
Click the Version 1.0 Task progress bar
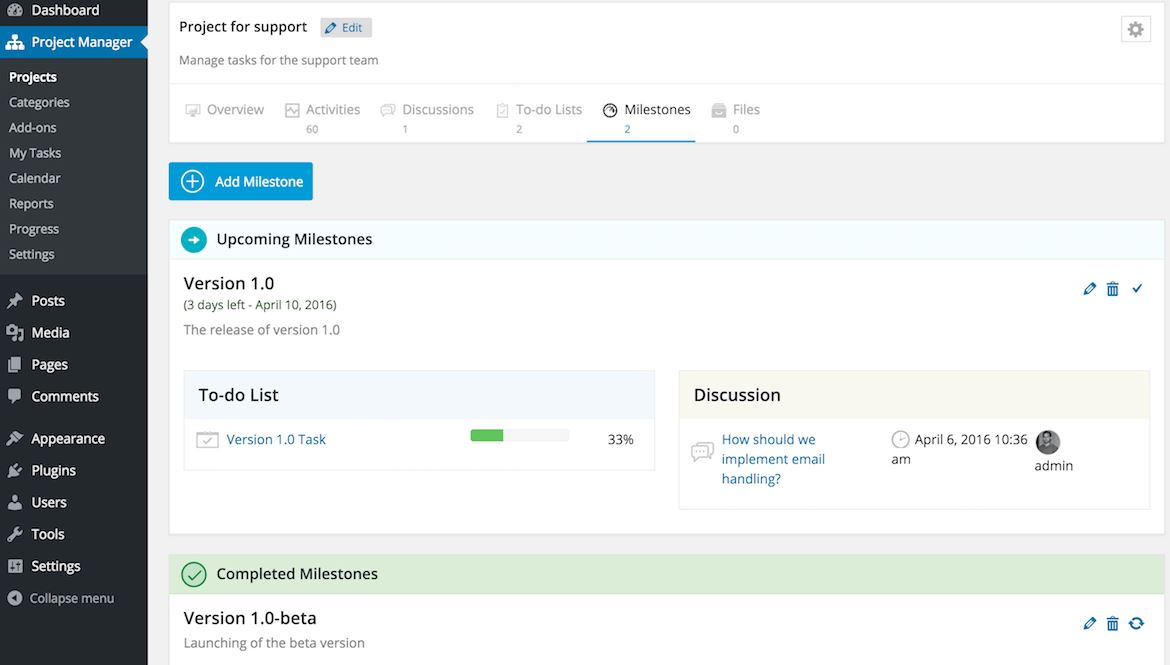[519, 436]
